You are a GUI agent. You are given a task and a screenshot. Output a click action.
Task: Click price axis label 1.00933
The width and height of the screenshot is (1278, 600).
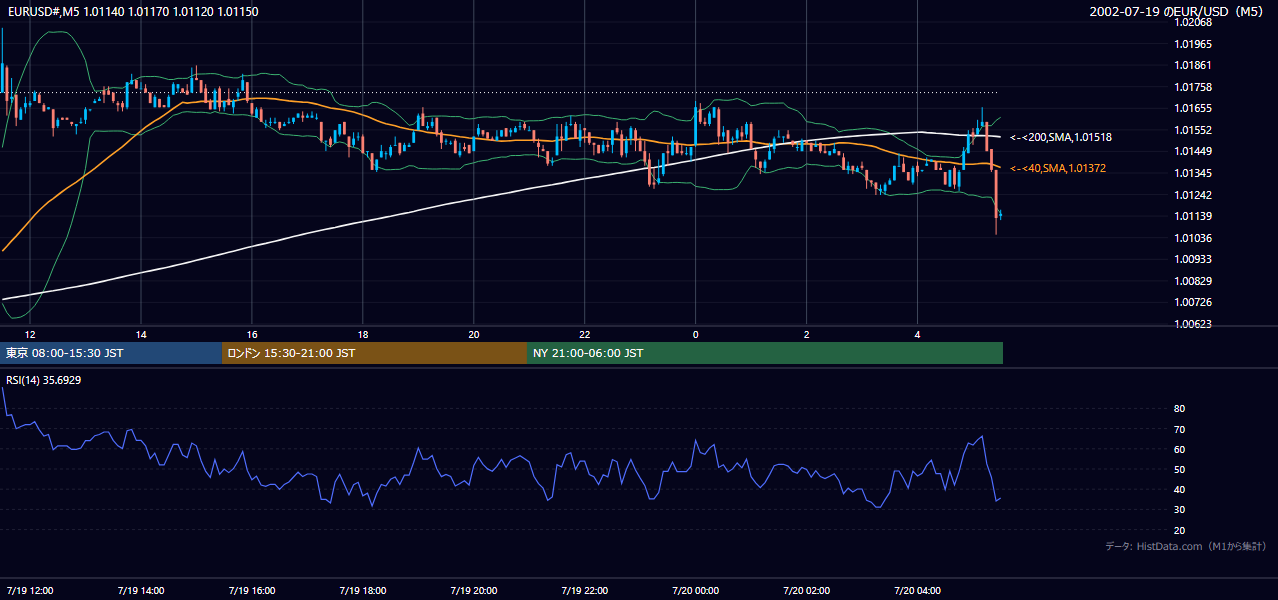pyautogui.click(x=1193, y=259)
